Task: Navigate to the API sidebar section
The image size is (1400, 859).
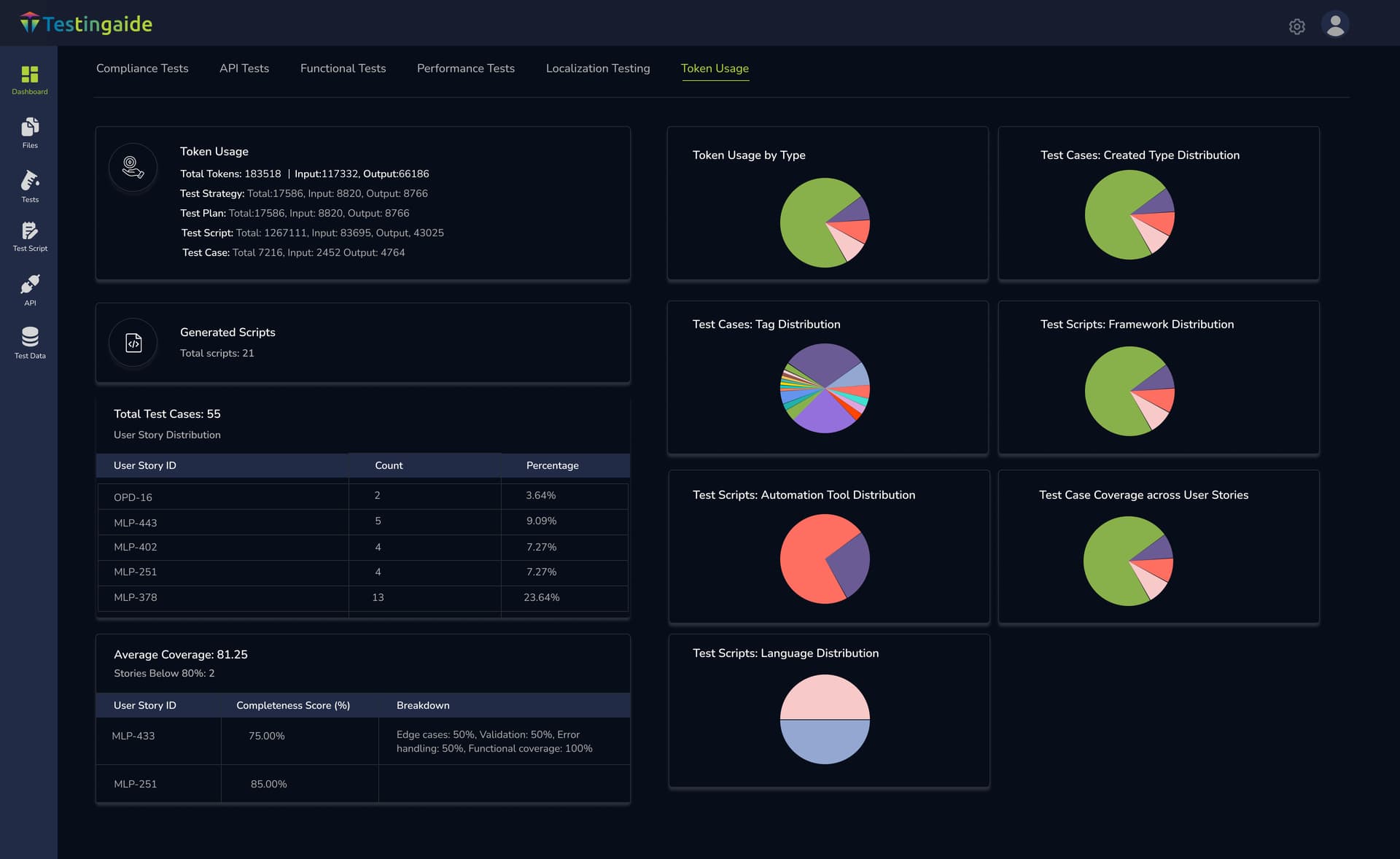Action: point(29,289)
